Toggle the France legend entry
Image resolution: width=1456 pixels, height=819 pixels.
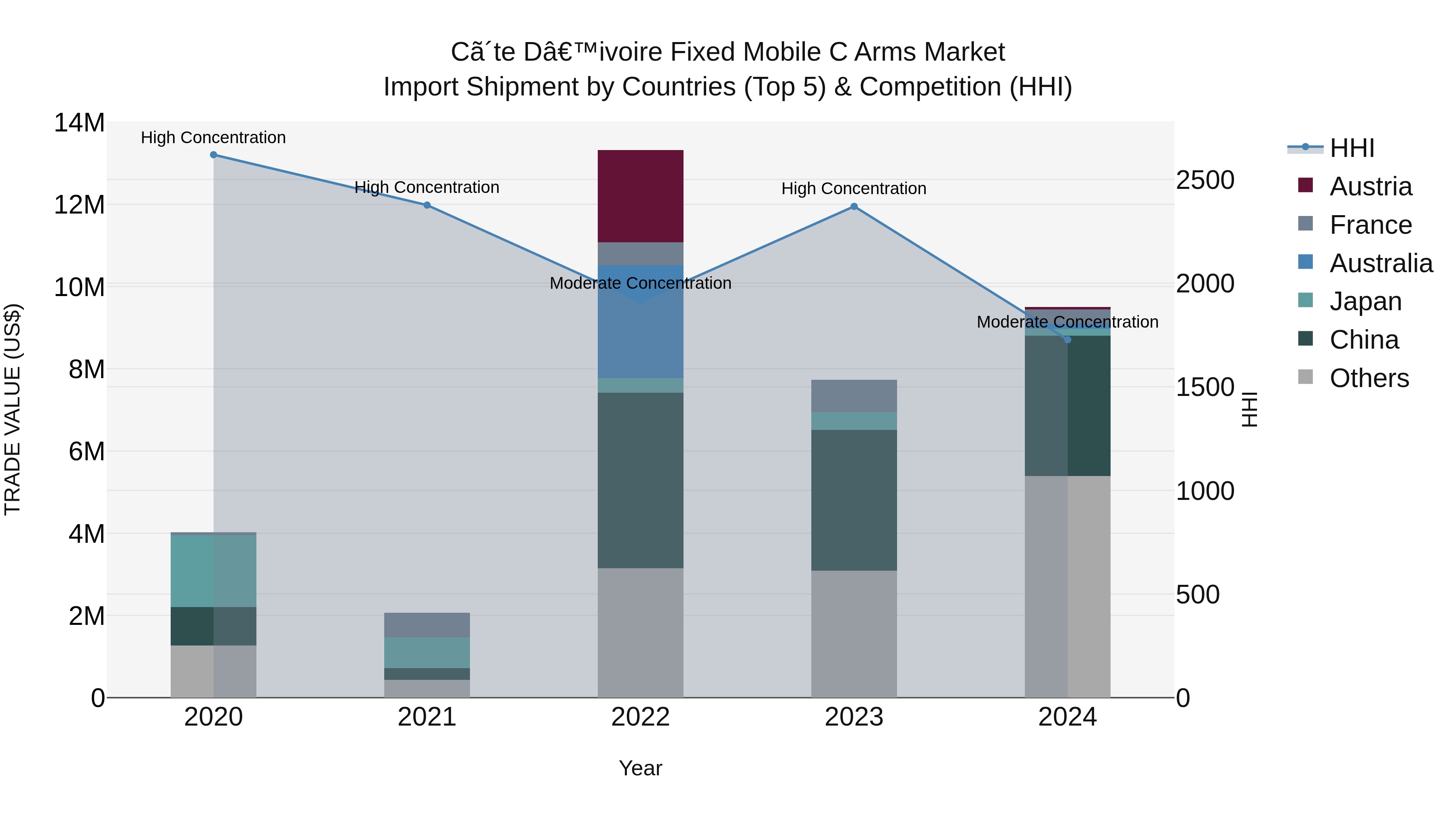click(x=1355, y=225)
